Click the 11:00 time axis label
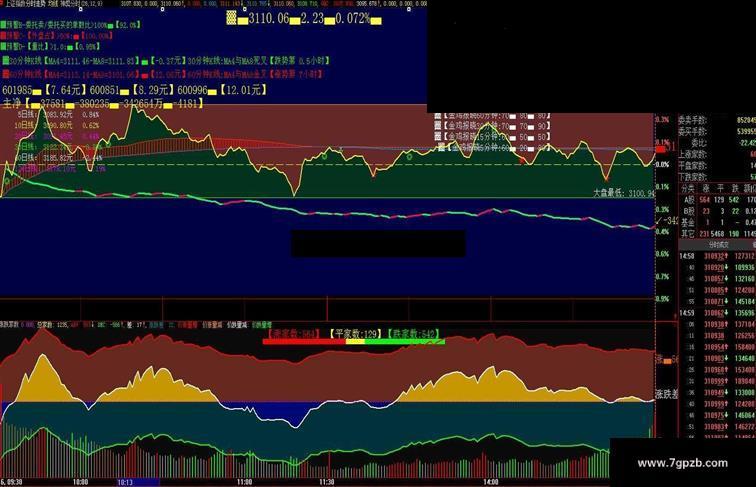Viewport: 756px width, 487px height. click(244, 482)
